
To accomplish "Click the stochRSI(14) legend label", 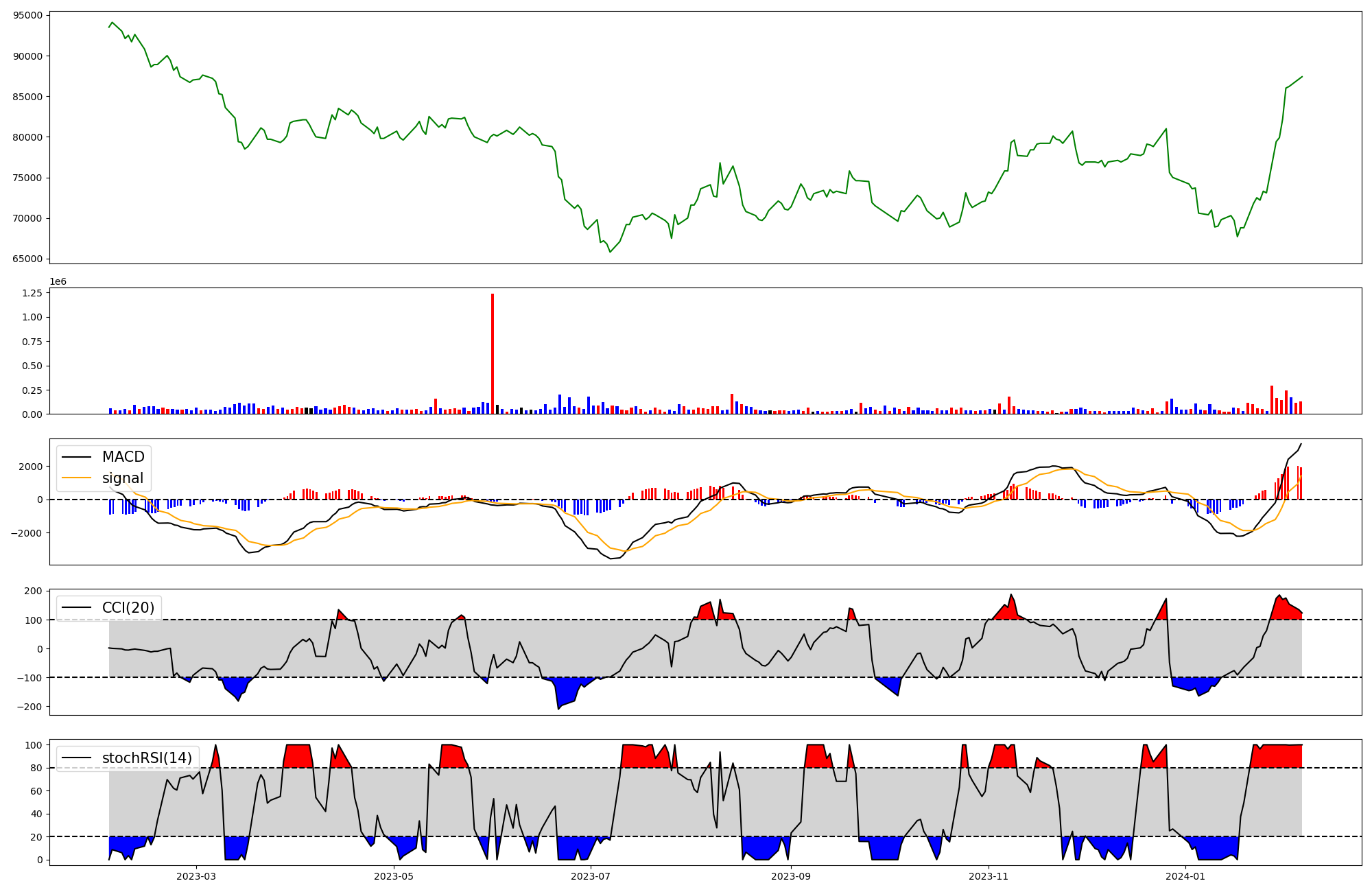I will click(x=147, y=758).
